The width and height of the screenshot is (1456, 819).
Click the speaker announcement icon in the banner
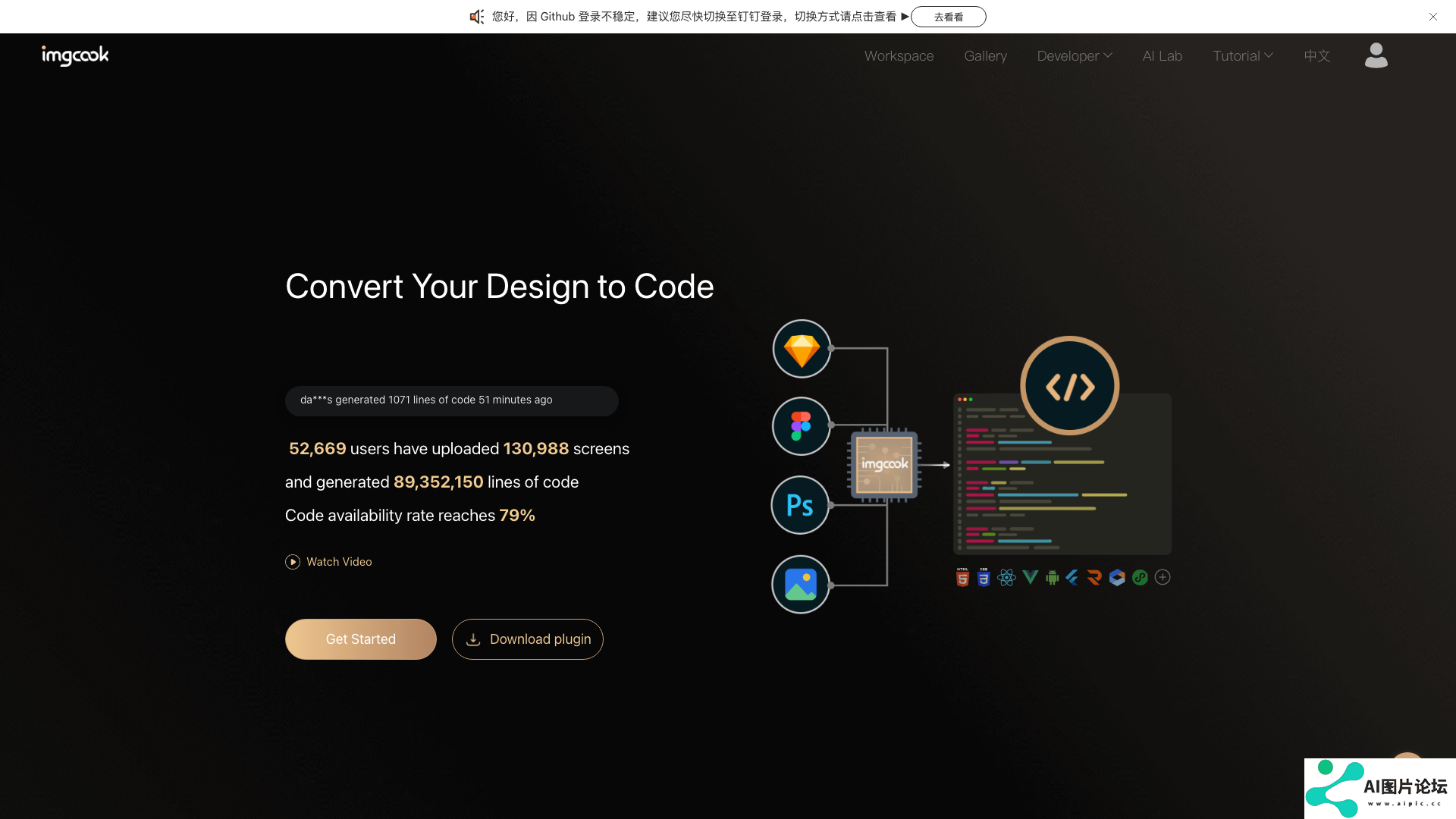[476, 17]
